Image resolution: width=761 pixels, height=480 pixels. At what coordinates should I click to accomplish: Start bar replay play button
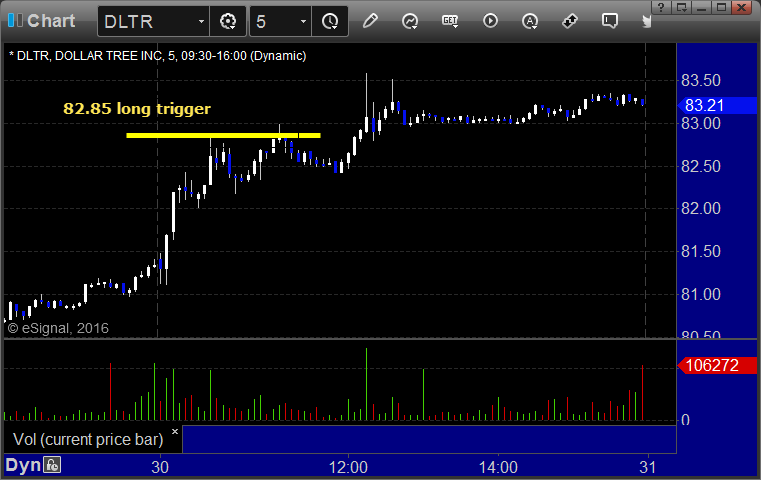click(490, 21)
